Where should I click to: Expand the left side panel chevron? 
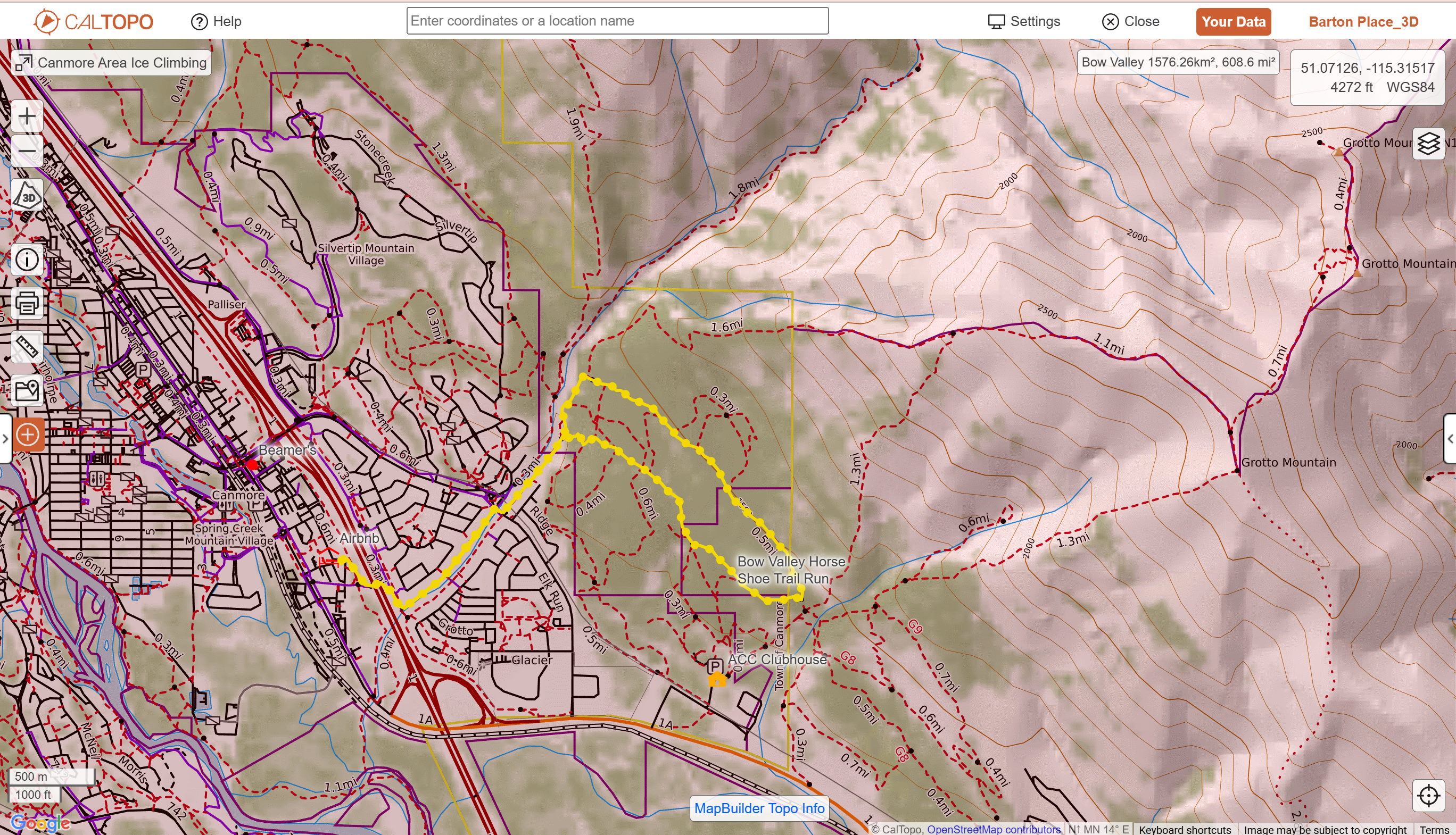(5, 438)
